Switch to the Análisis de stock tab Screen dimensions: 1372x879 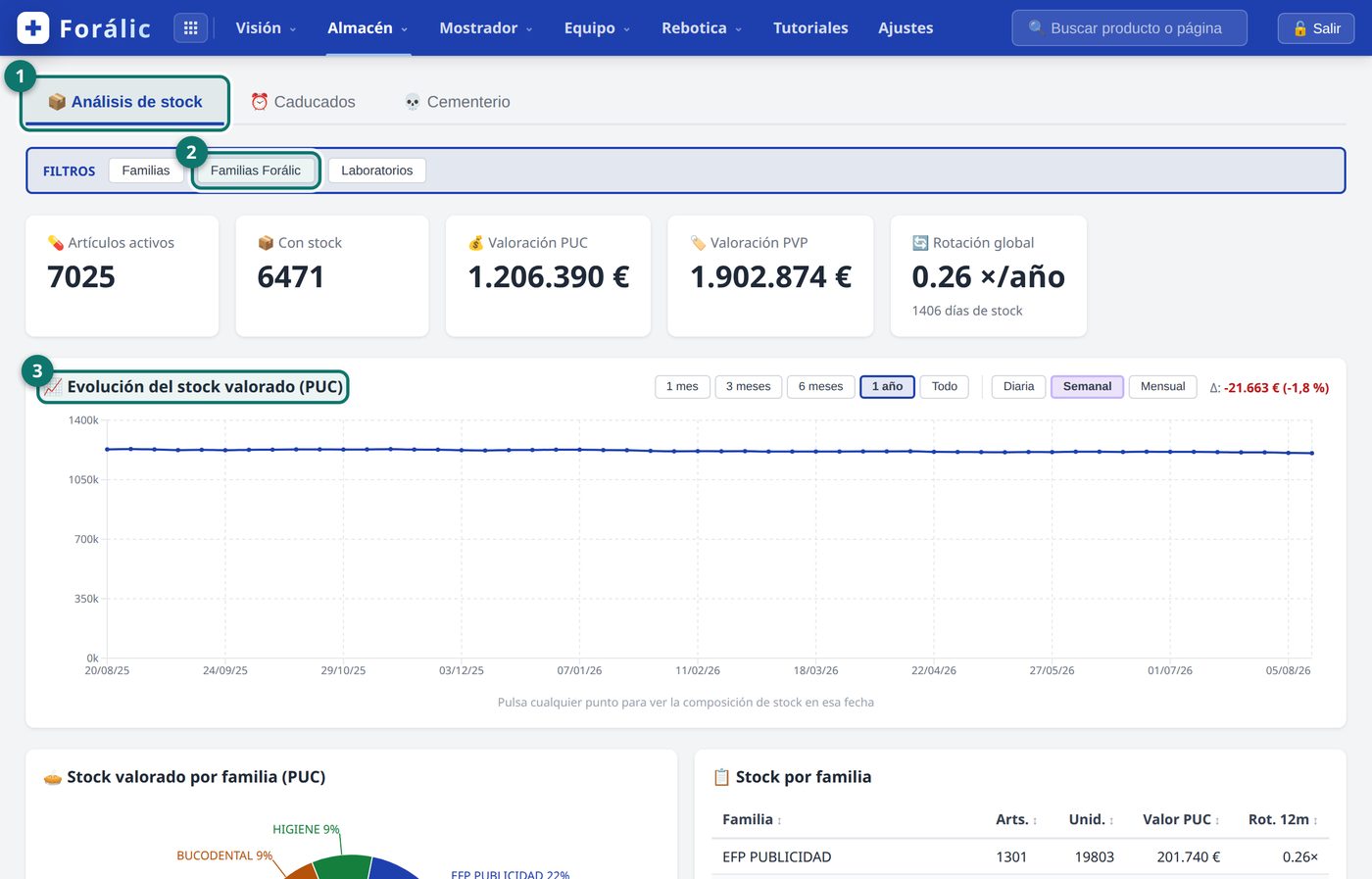click(125, 102)
